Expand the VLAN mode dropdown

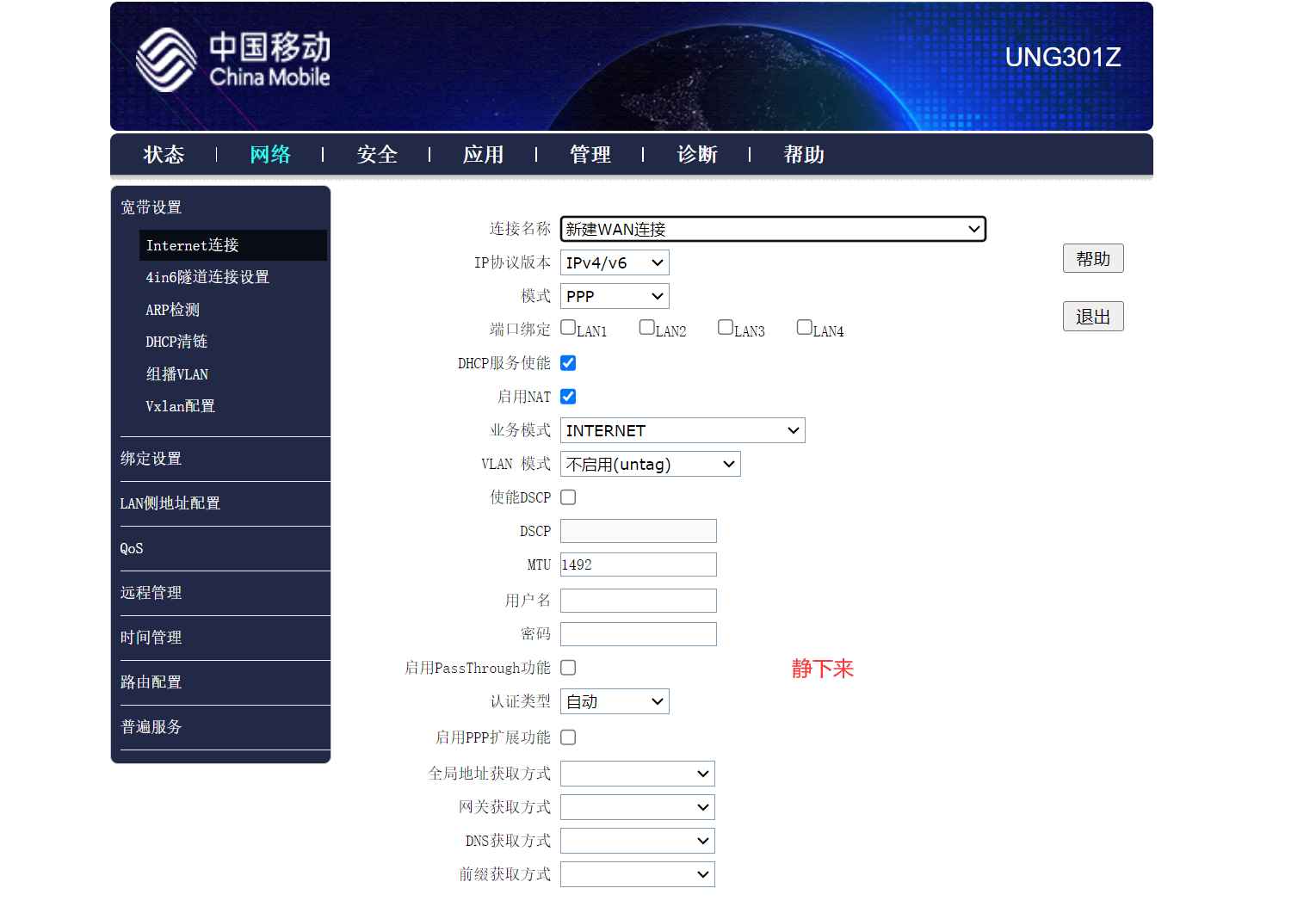[x=650, y=465]
